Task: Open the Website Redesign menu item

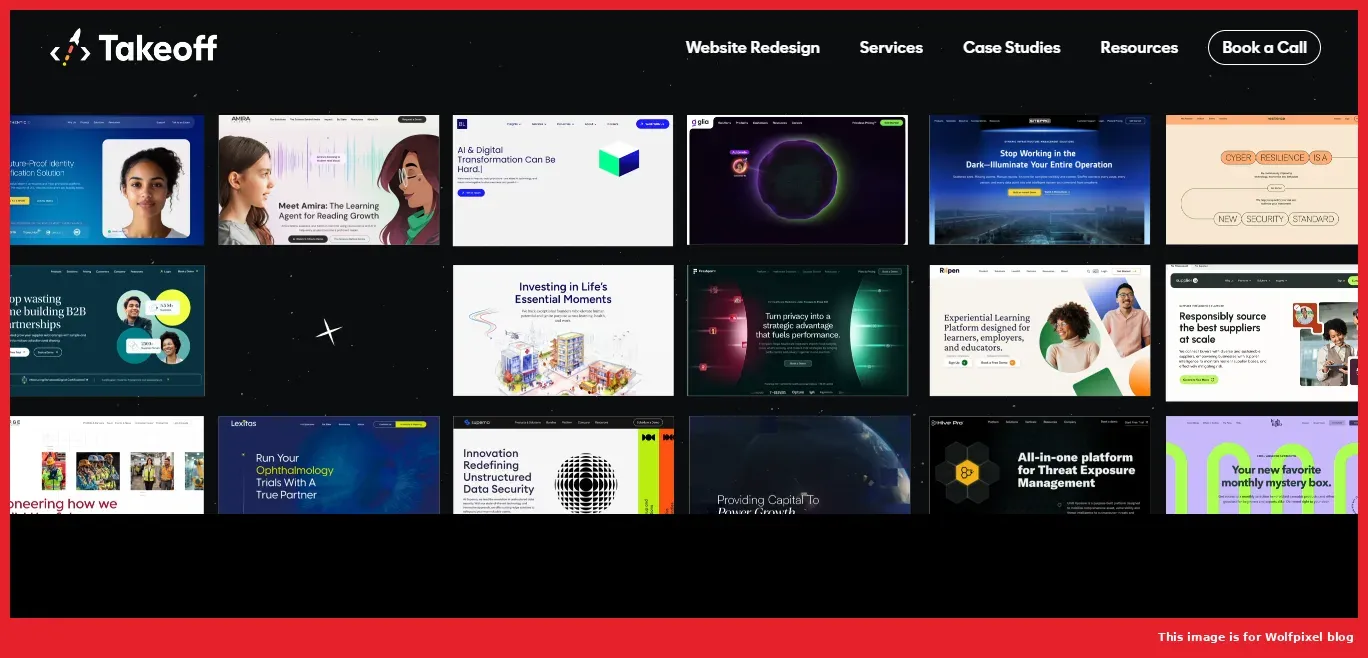Action: [752, 47]
